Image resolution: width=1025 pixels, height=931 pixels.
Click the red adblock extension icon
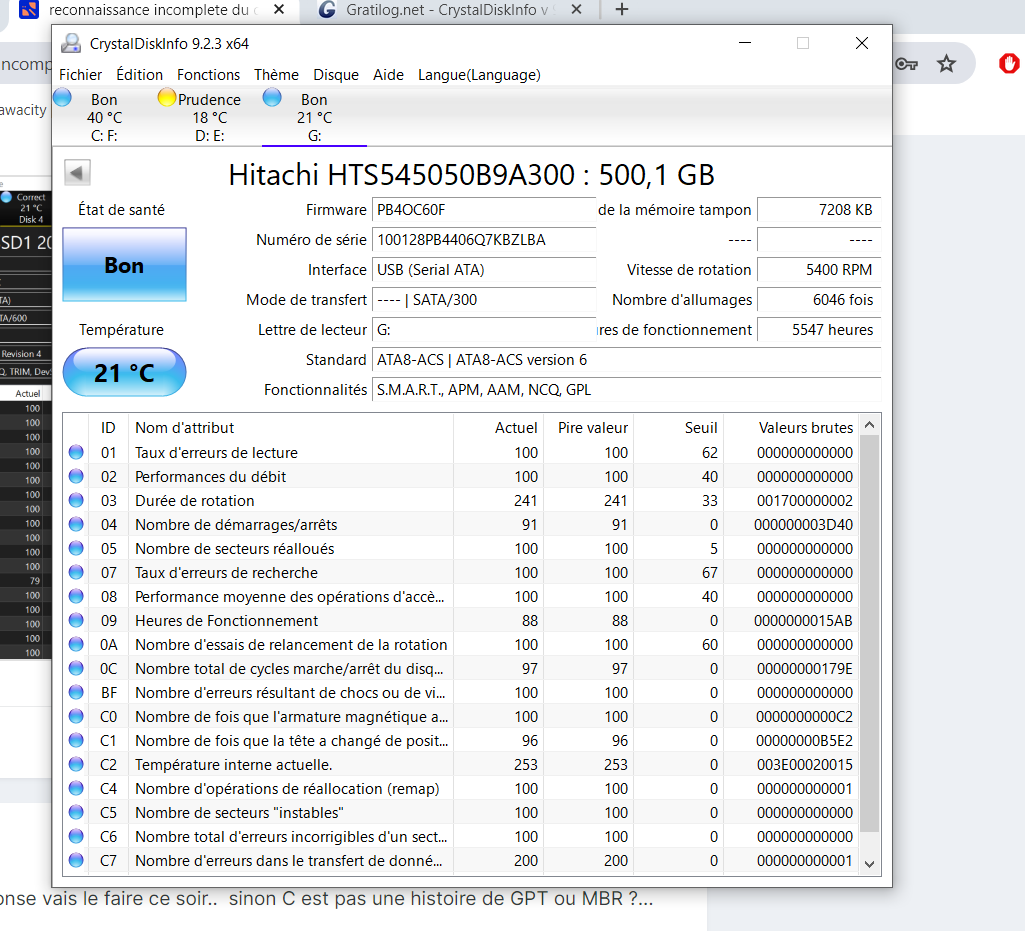[x=1009, y=63]
